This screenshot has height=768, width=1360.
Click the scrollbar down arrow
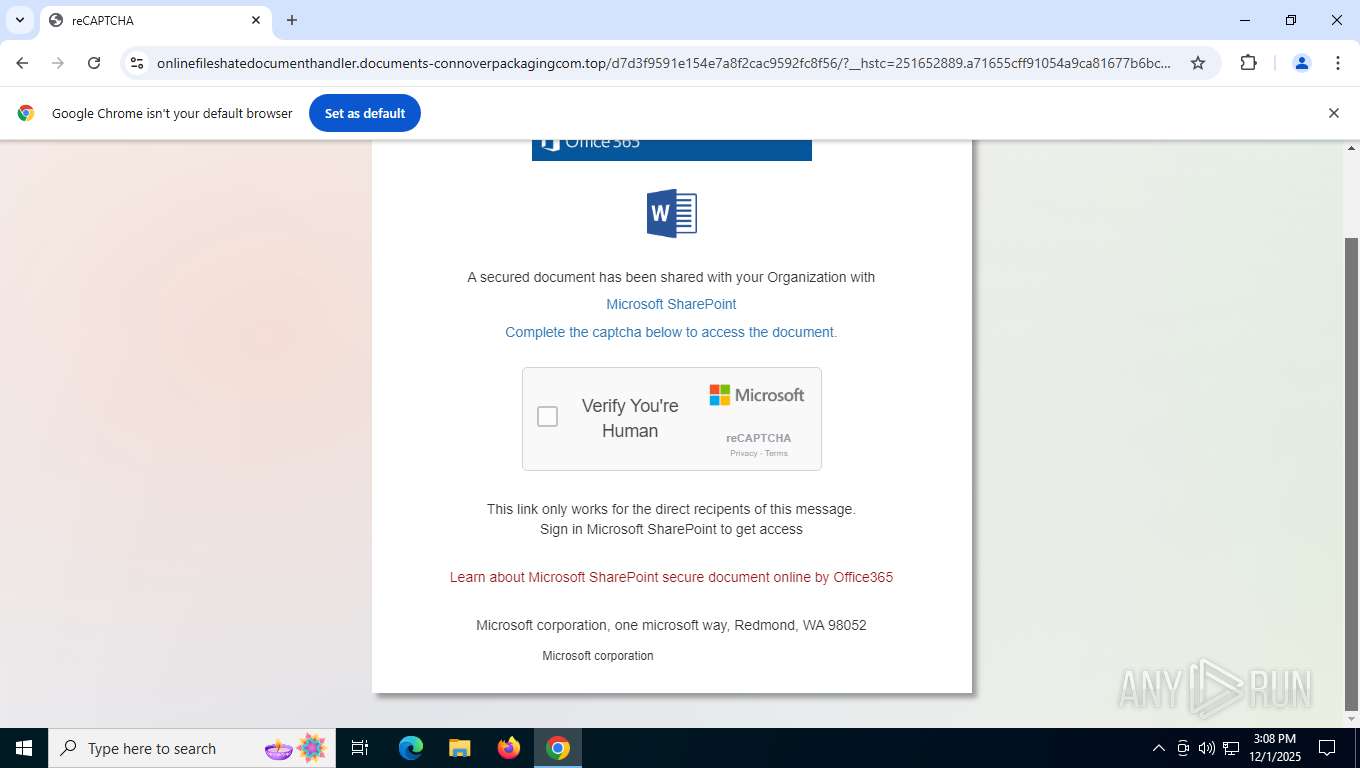[x=1351, y=719]
